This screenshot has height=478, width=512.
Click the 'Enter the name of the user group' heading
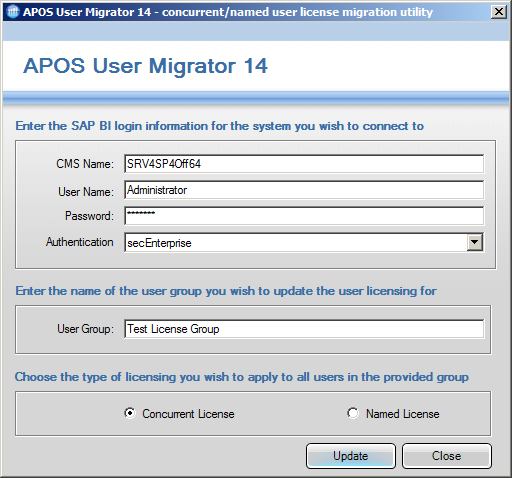coord(226,291)
